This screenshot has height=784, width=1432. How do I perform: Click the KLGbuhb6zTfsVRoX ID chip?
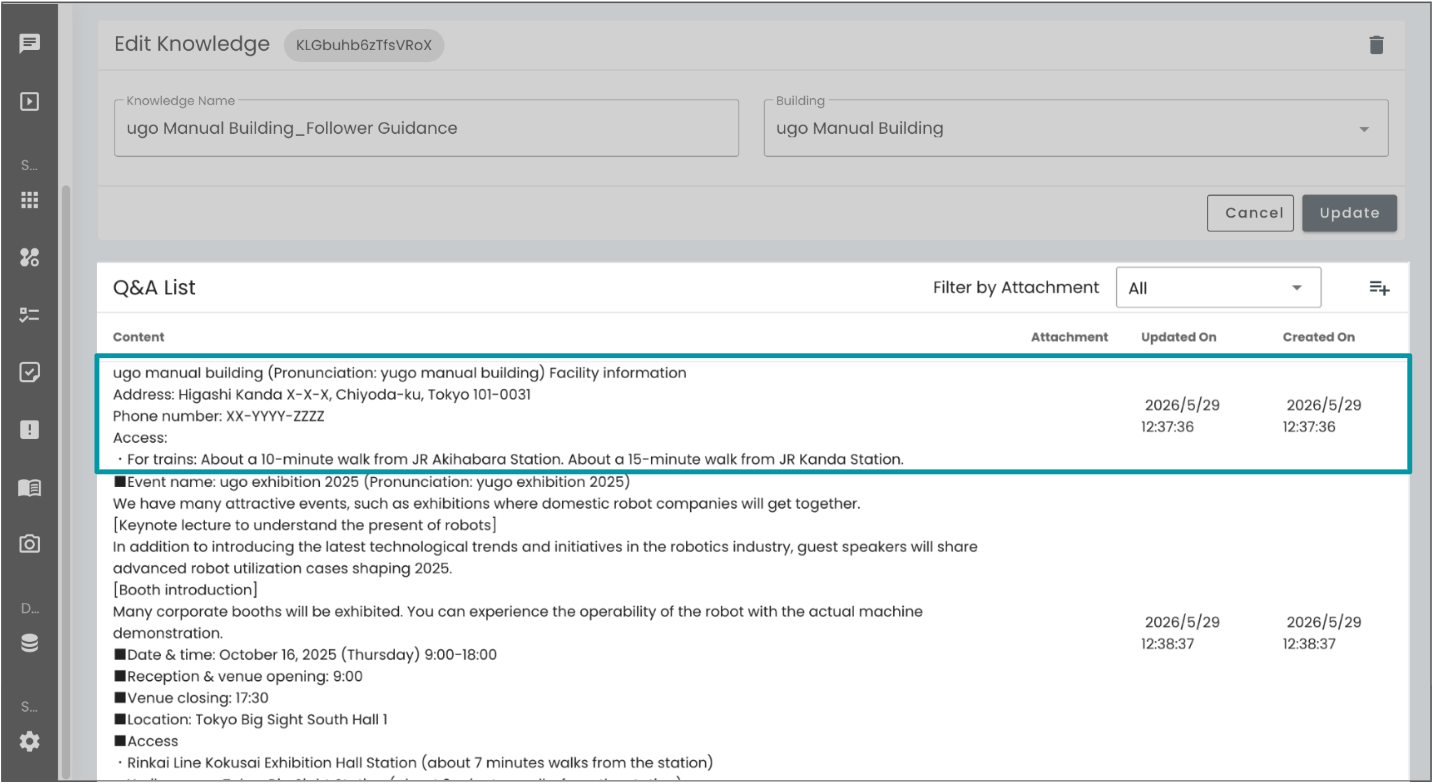click(x=364, y=45)
